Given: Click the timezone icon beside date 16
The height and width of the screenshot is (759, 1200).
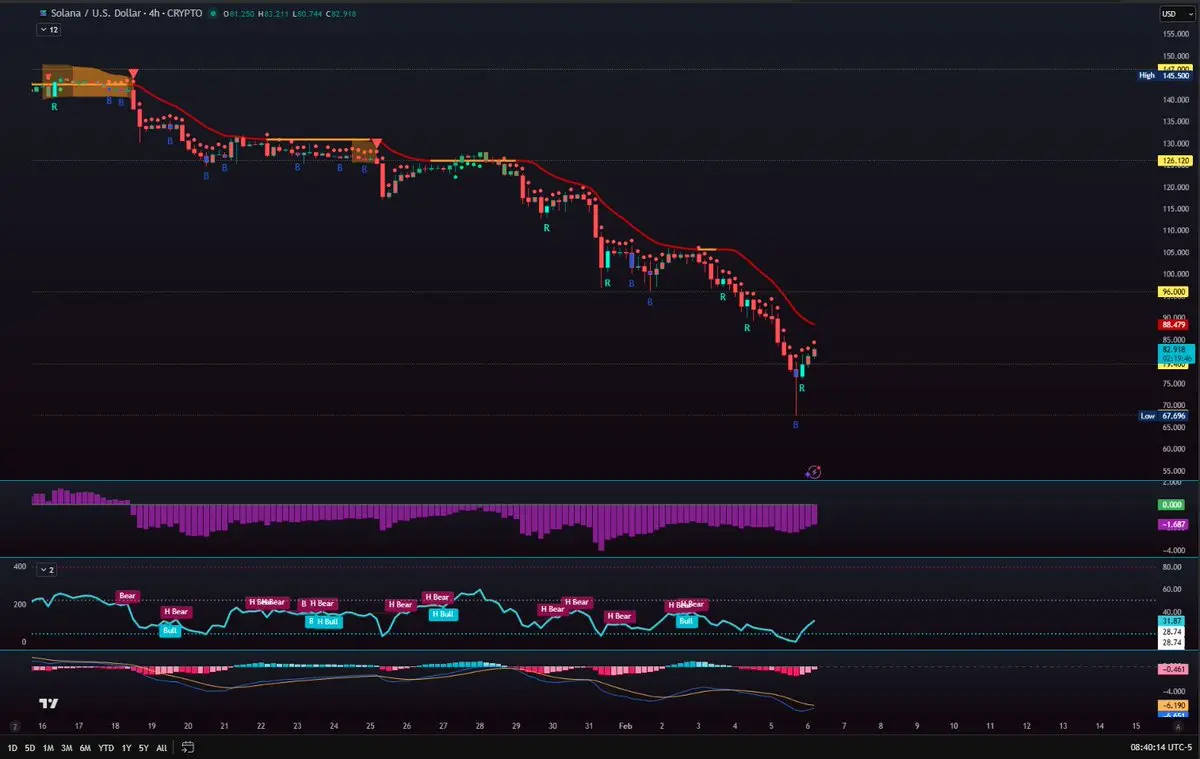Looking at the screenshot, I should click(14, 725).
